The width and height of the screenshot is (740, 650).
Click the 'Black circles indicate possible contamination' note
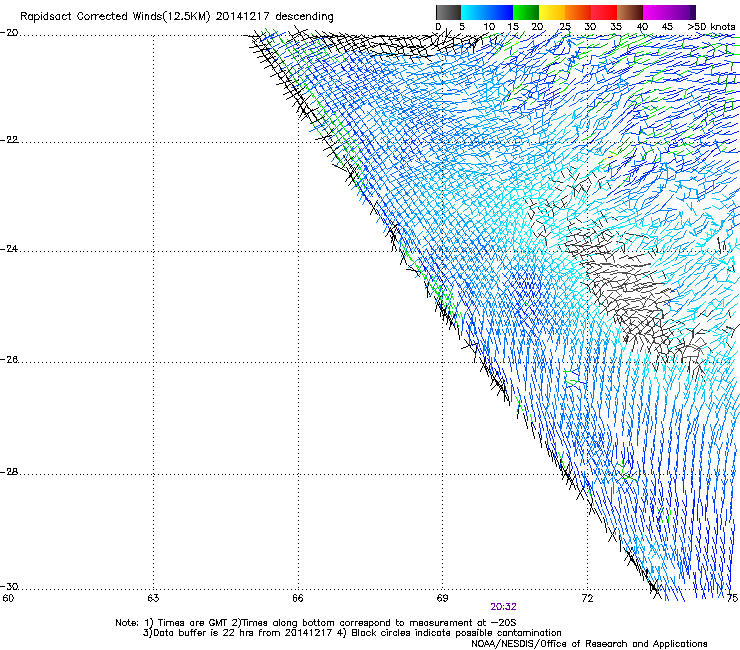click(x=456, y=633)
